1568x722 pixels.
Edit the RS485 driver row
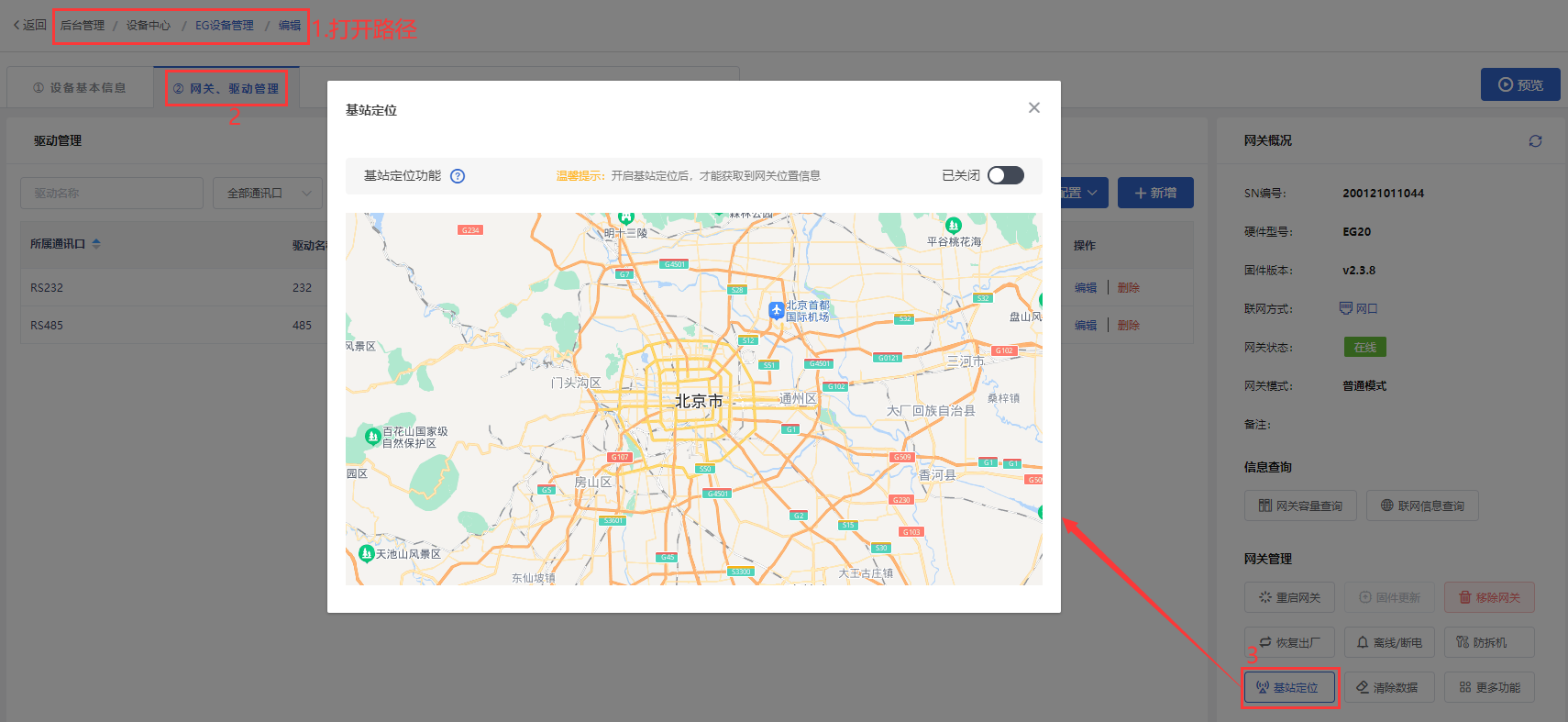[x=1086, y=326]
